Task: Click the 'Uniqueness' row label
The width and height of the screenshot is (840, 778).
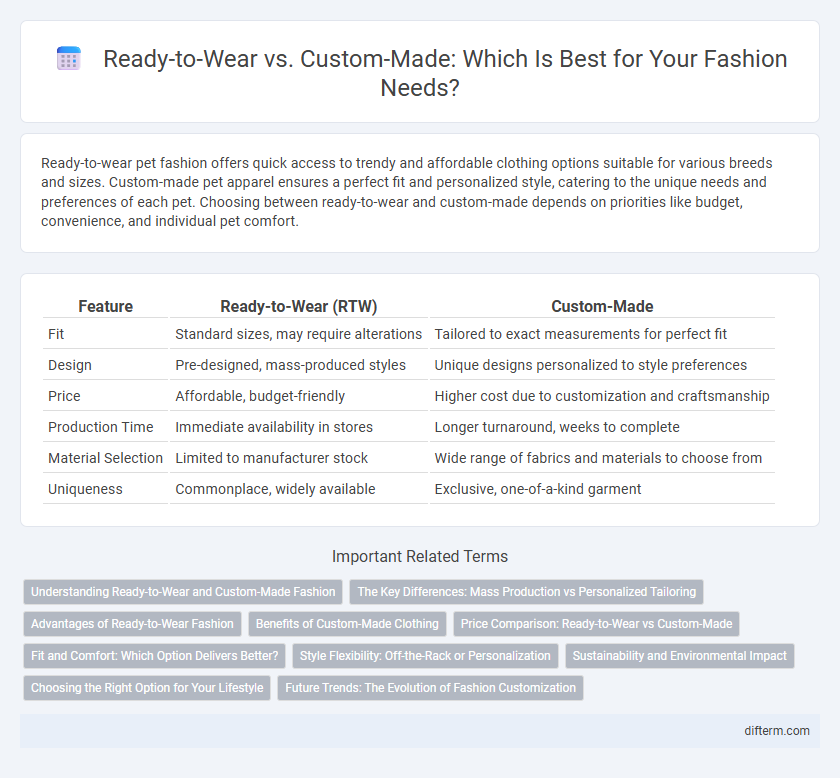Action: pos(85,490)
